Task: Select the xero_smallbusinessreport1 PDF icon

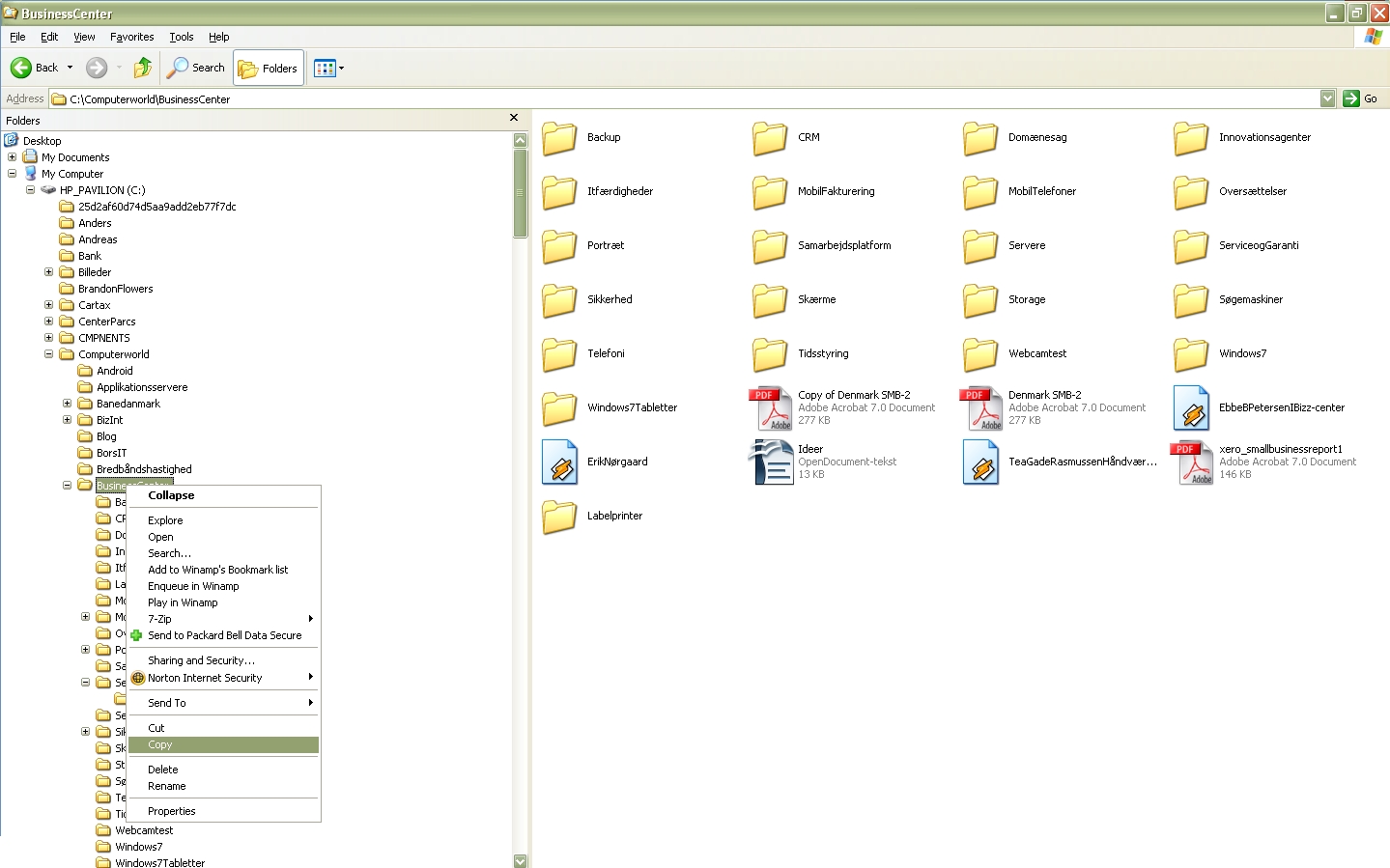Action: click(1190, 462)
